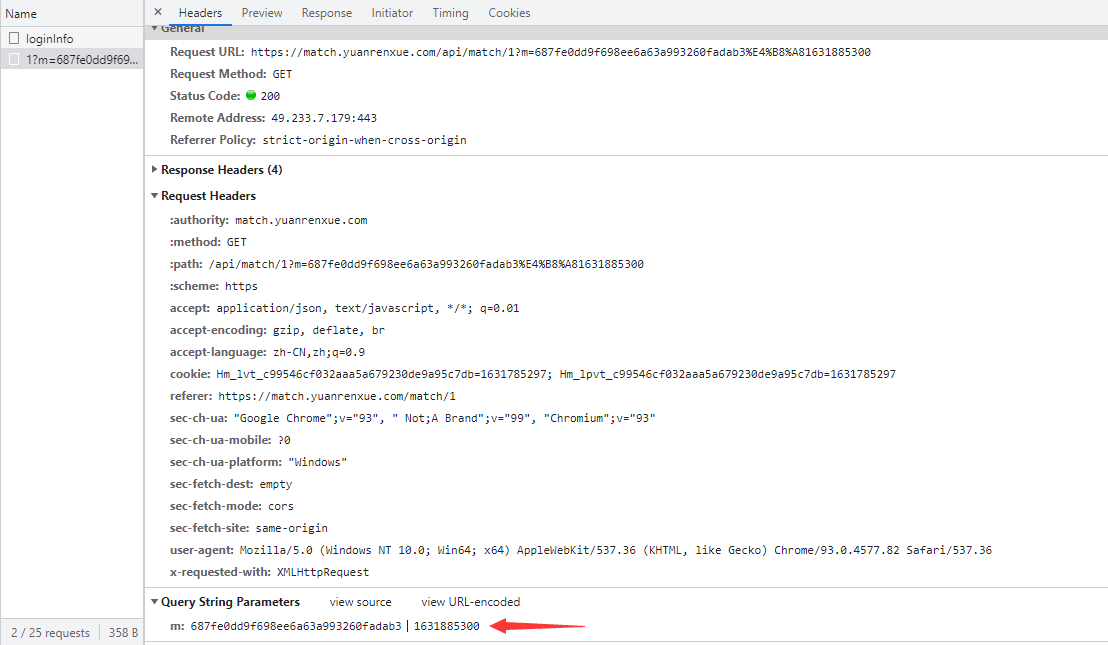Click the view URL-encoded link

470,602
